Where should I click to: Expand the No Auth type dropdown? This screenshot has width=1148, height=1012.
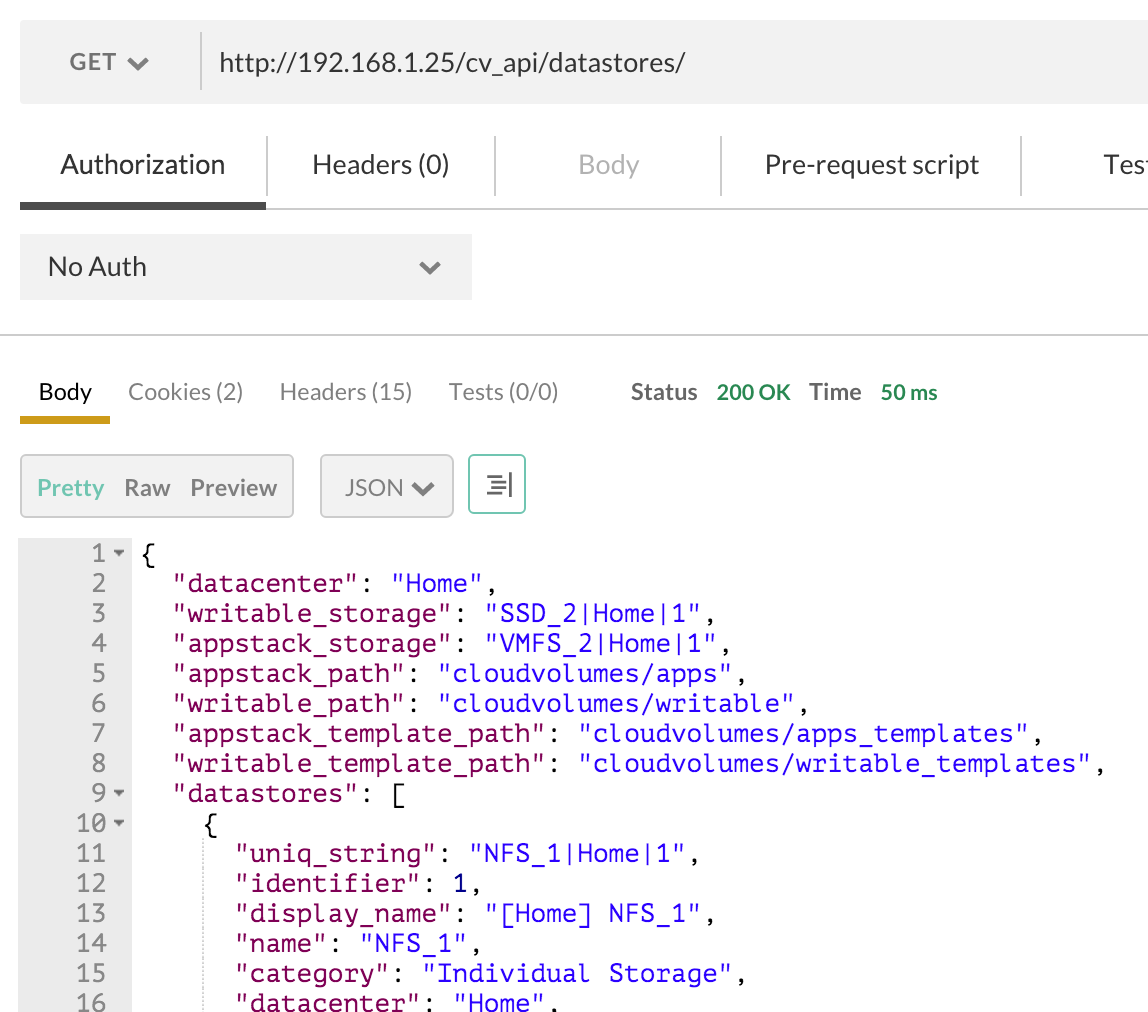pos(245,267)
